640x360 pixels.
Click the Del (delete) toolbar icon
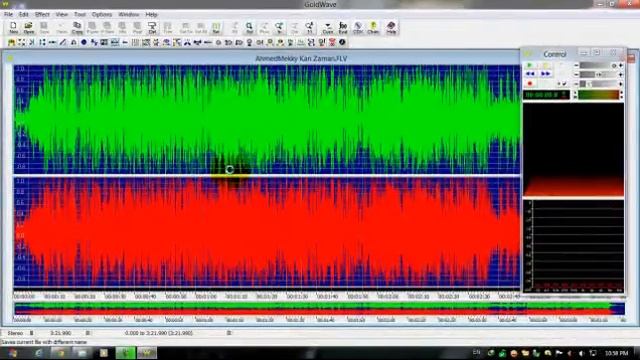(x=152, y=28)
